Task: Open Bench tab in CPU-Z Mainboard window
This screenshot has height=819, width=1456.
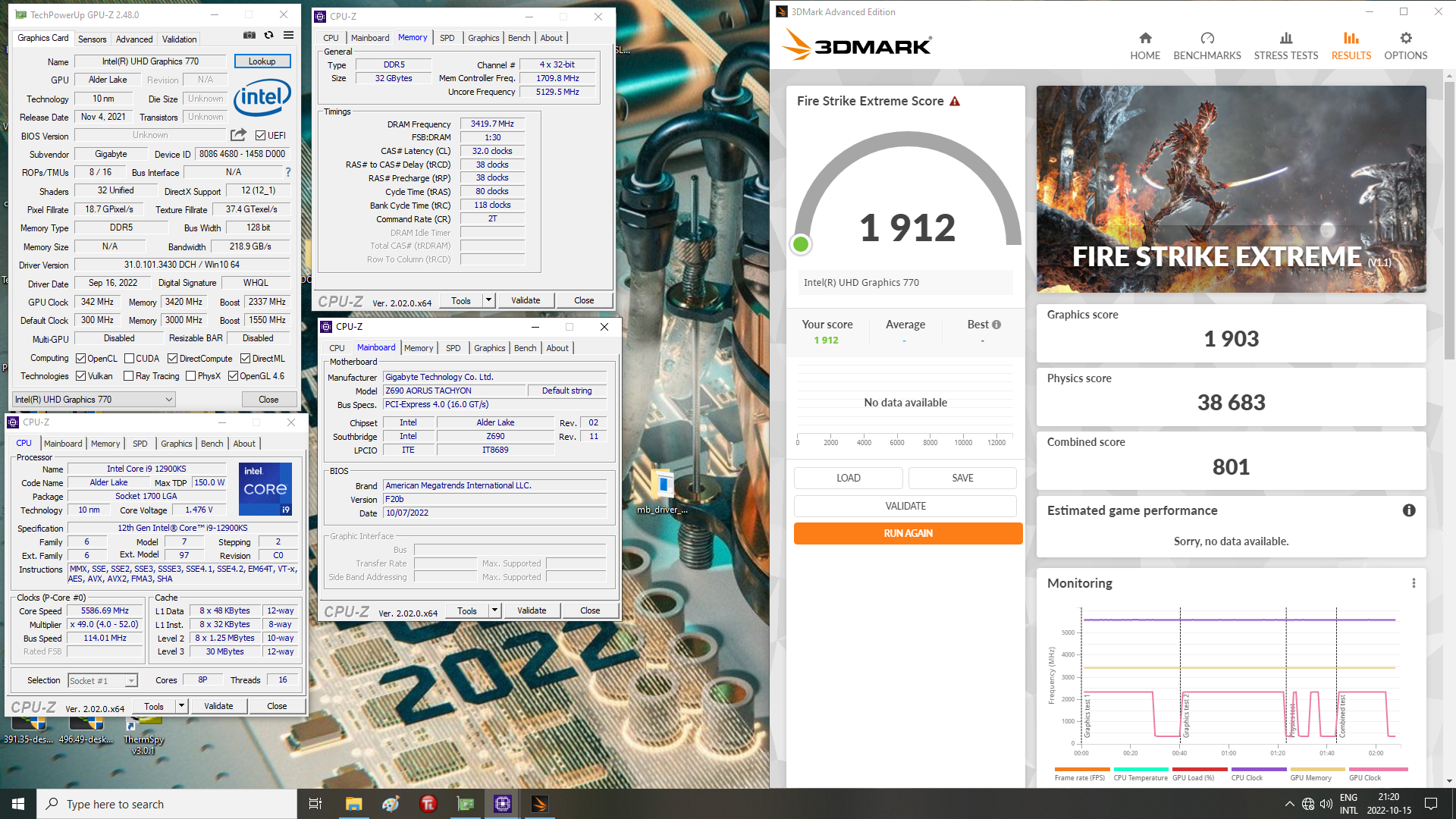Action: [525, 348]
